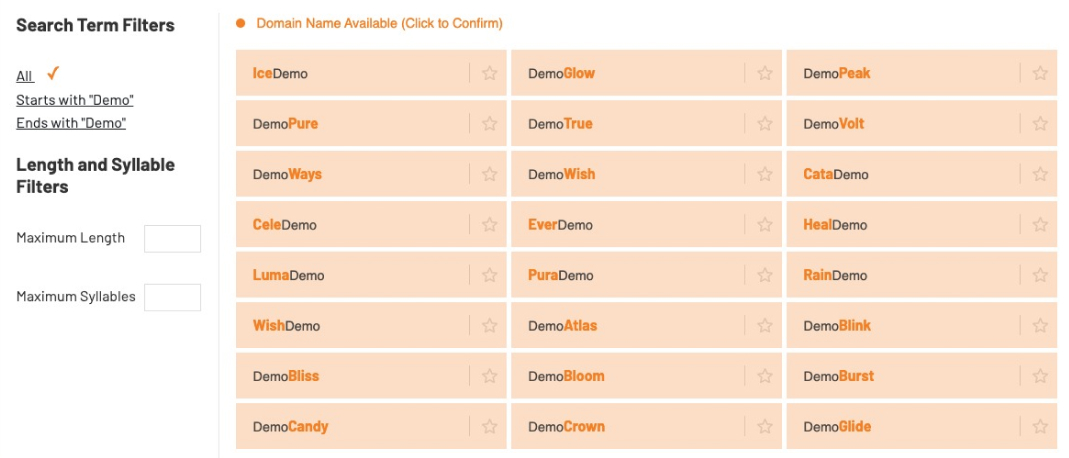The image size is (1069, 458).
Task: Star the DemoGlide domain name
Action: tap(1040, 427)
